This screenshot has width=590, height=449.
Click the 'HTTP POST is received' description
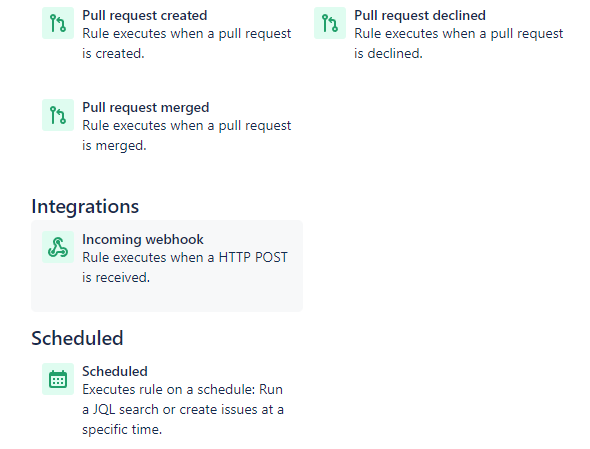pyautogui.click(x=185, y=267)
